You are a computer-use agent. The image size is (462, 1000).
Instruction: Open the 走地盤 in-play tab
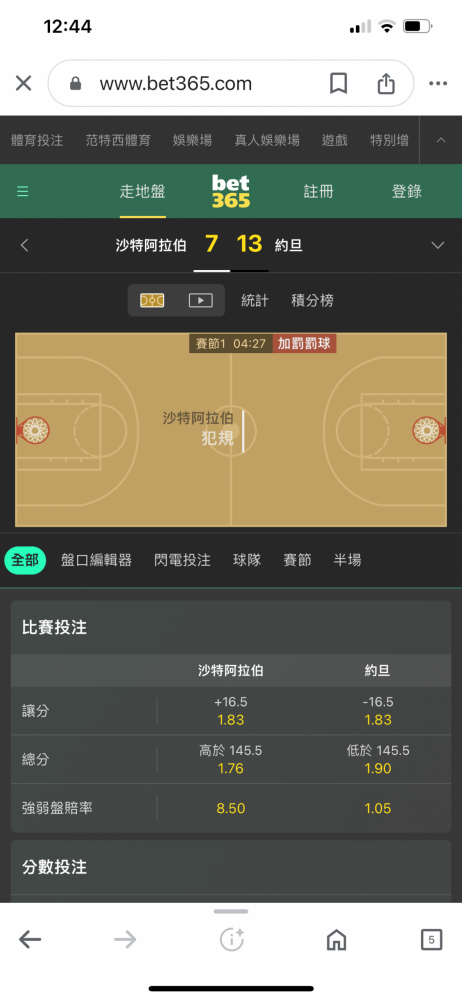(142, 191)
